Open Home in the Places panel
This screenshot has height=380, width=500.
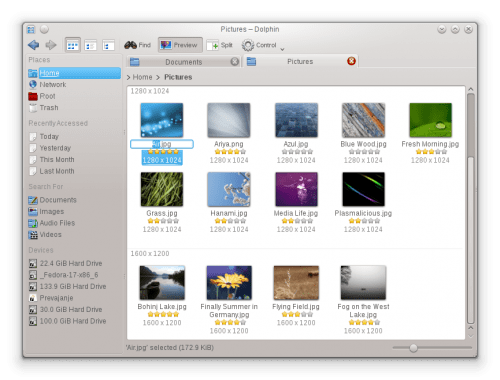(74, 73)
